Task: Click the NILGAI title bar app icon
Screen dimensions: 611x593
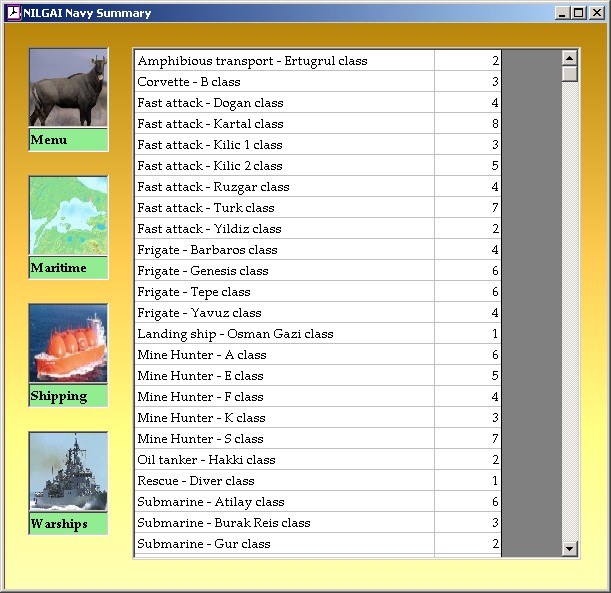Action: coord(13,13)
